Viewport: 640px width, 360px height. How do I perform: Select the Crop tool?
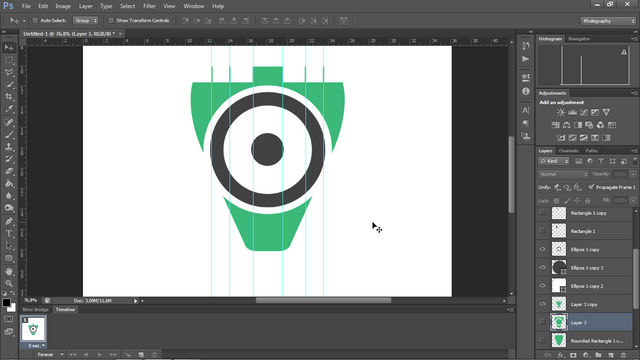[x=9, y=97]
